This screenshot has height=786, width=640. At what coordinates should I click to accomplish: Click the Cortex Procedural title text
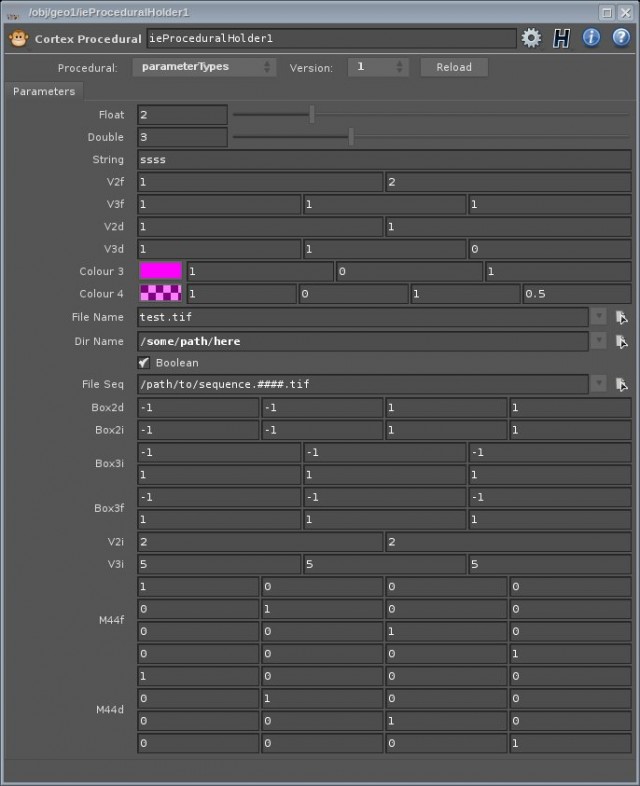click(88, 39)
